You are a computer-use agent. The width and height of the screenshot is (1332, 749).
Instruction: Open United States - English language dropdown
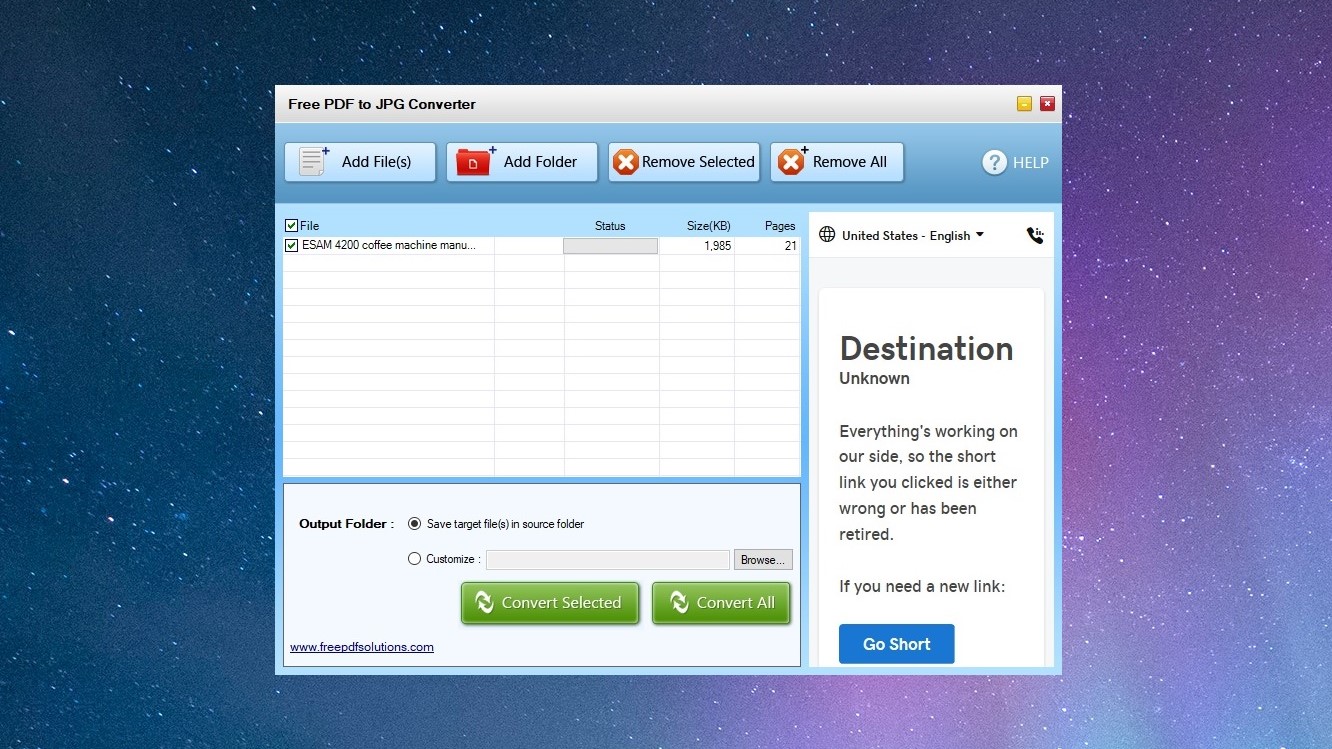click(913, 235)
